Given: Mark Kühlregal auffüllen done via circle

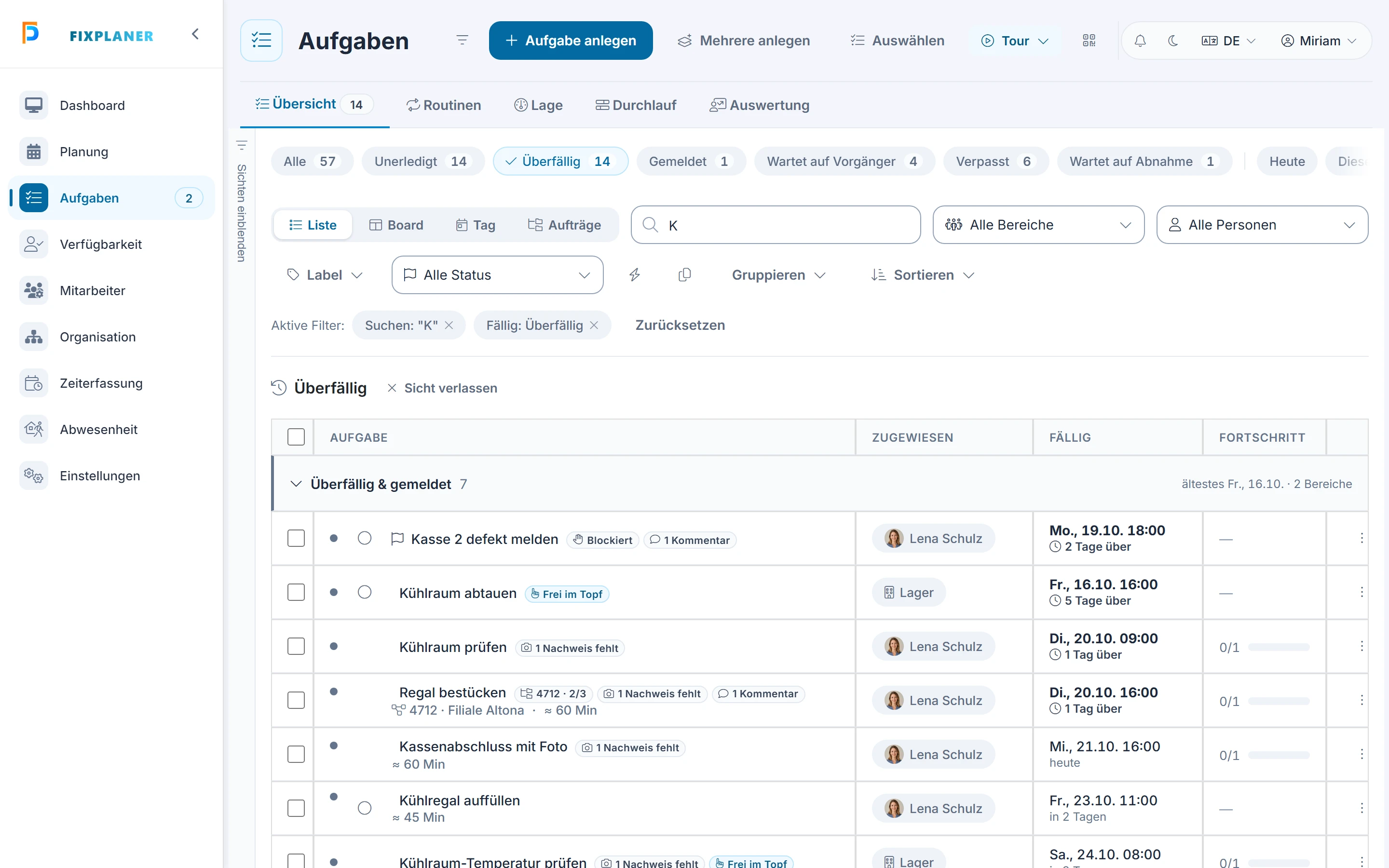Looking at the screenshot, I should point(365,808).
